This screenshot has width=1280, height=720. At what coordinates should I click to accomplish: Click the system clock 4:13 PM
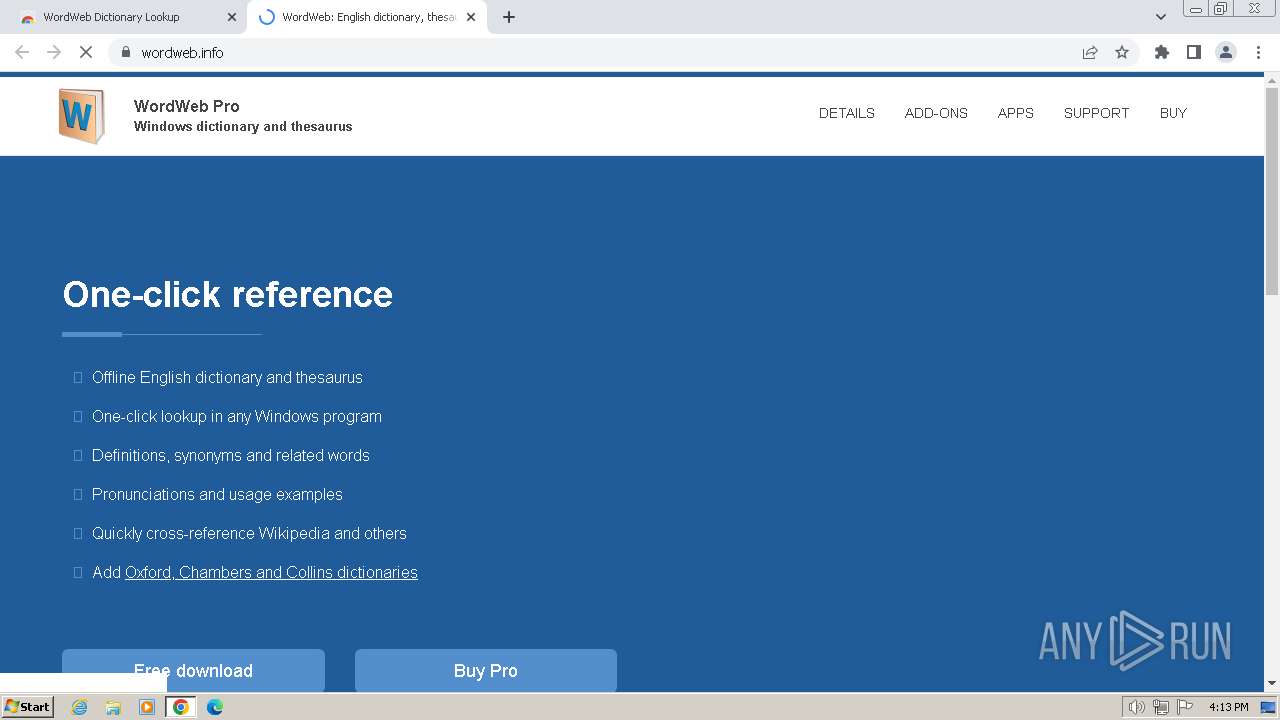(1228, 707)
